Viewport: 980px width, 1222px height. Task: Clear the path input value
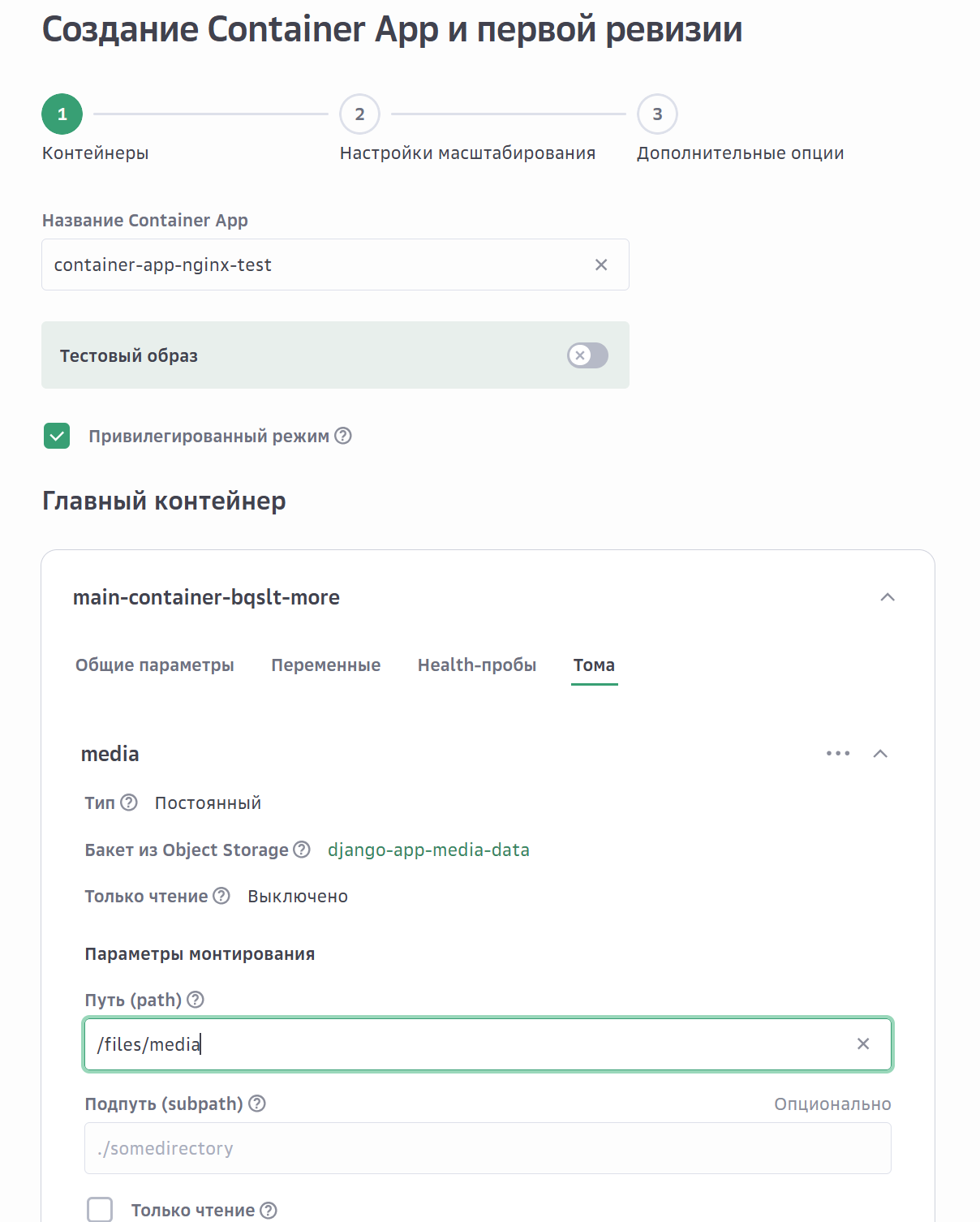[863, 1043]
